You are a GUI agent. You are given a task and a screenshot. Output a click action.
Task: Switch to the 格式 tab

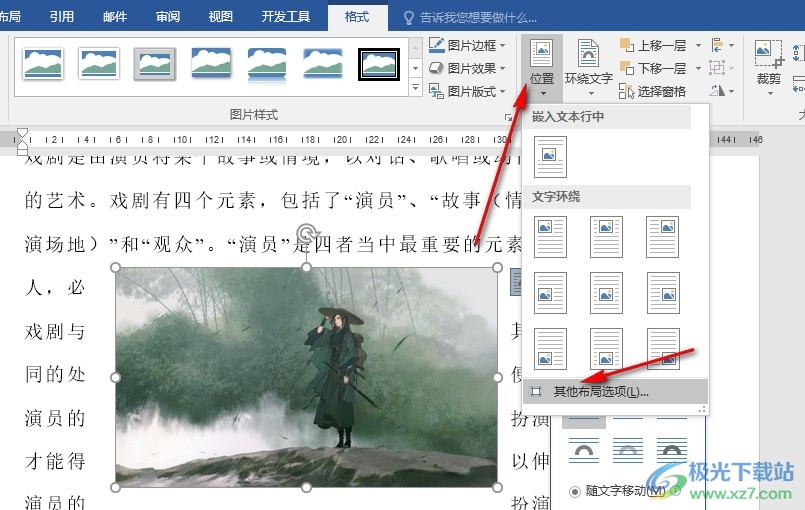click(x=357, y=16)
